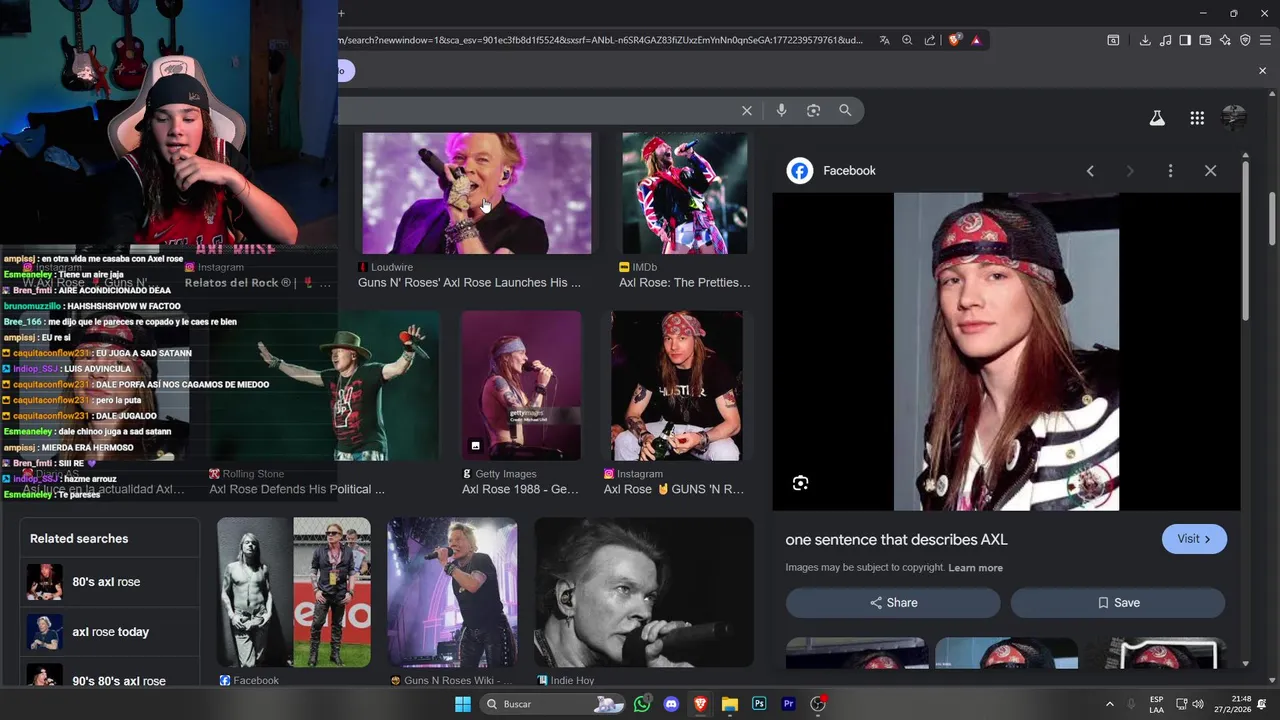
Task: Start voice search with the microphone icon
Action: (x=781, y=110)
